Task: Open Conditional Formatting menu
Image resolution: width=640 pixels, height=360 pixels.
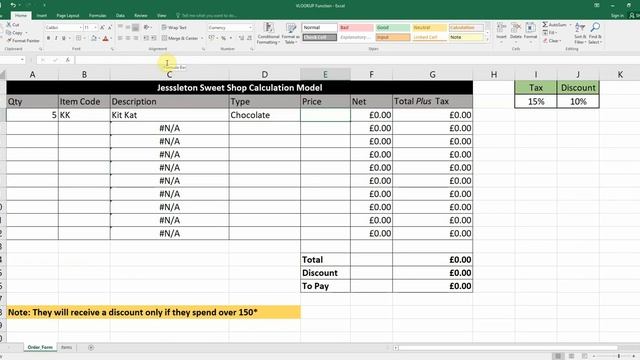Action: (x=268, y=33)
